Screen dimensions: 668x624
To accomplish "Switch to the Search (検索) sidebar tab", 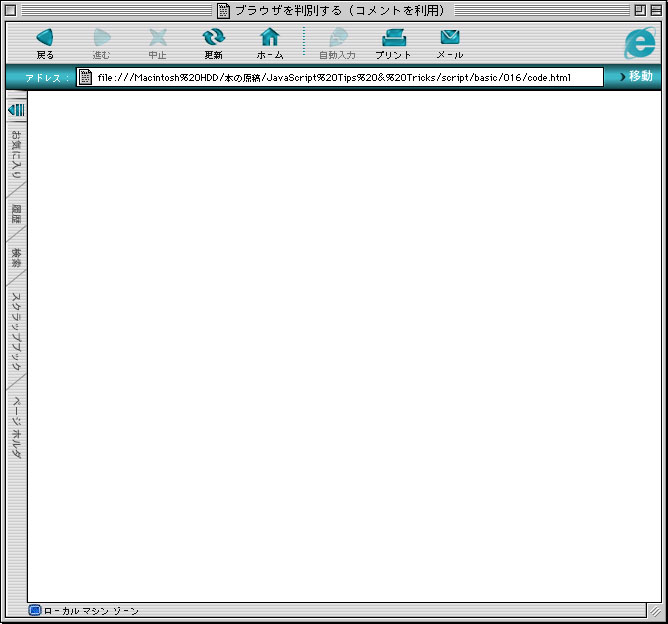I will [x=16, y=258].
